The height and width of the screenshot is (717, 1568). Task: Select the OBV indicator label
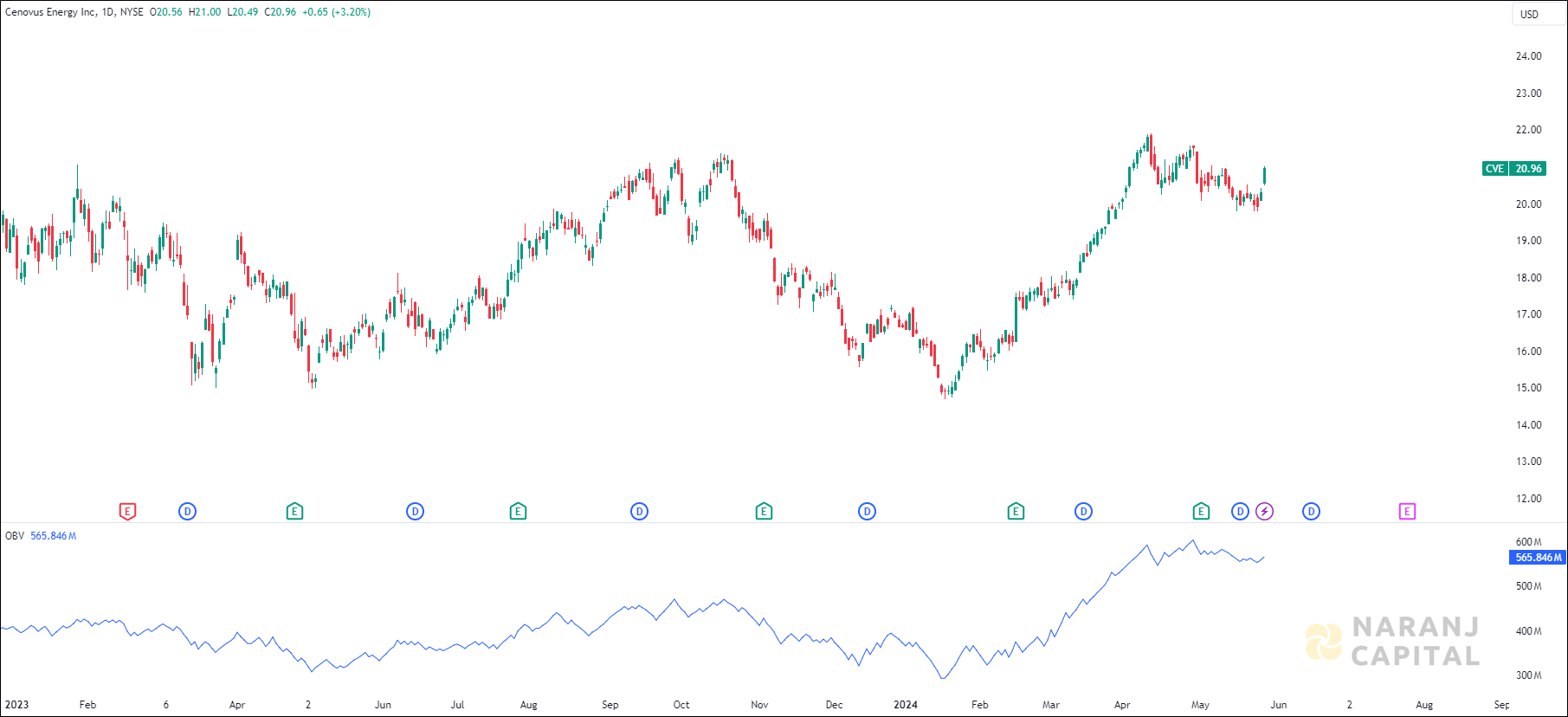[15, 536]
